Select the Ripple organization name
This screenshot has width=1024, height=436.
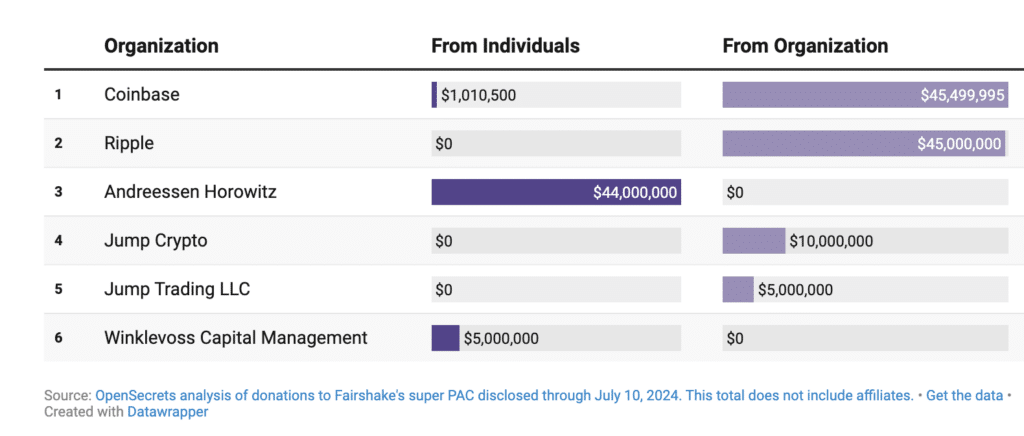tap(129, 144)
